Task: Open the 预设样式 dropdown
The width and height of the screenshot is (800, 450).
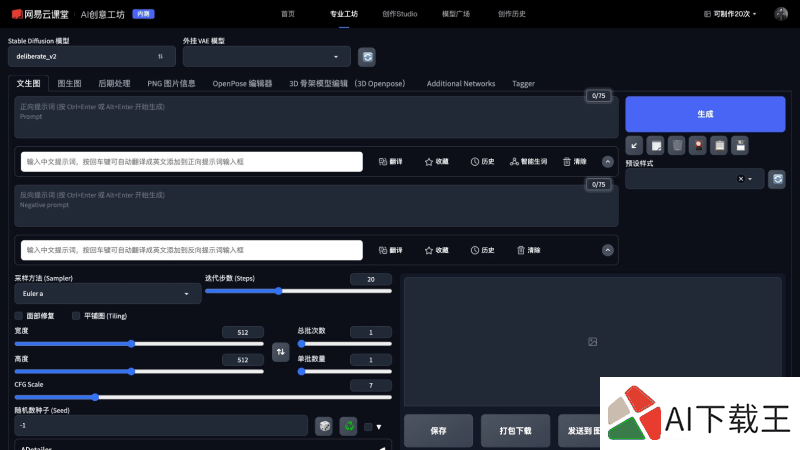Action: tap(694, 179)
